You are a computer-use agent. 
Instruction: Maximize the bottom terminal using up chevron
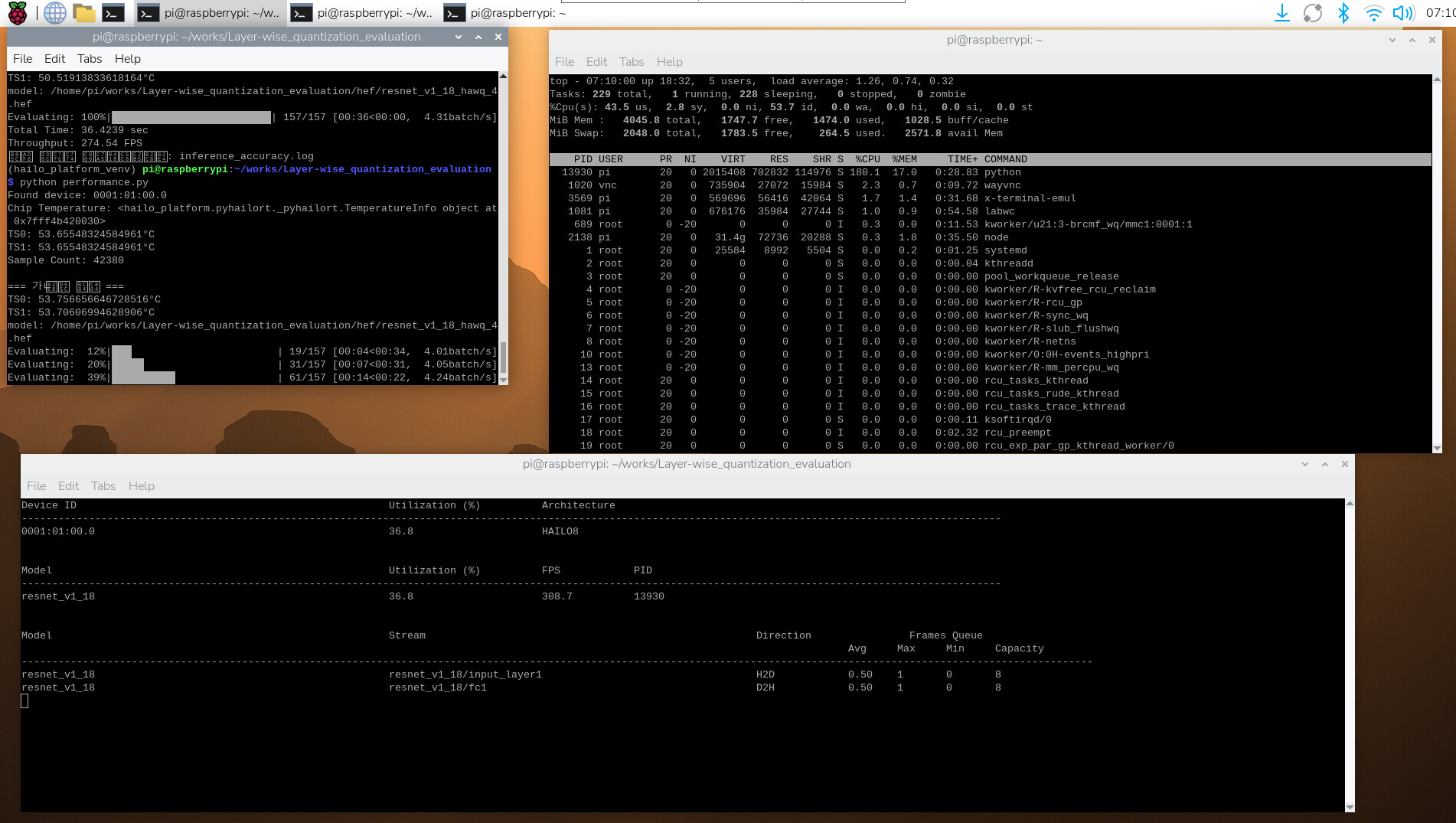1324,464
